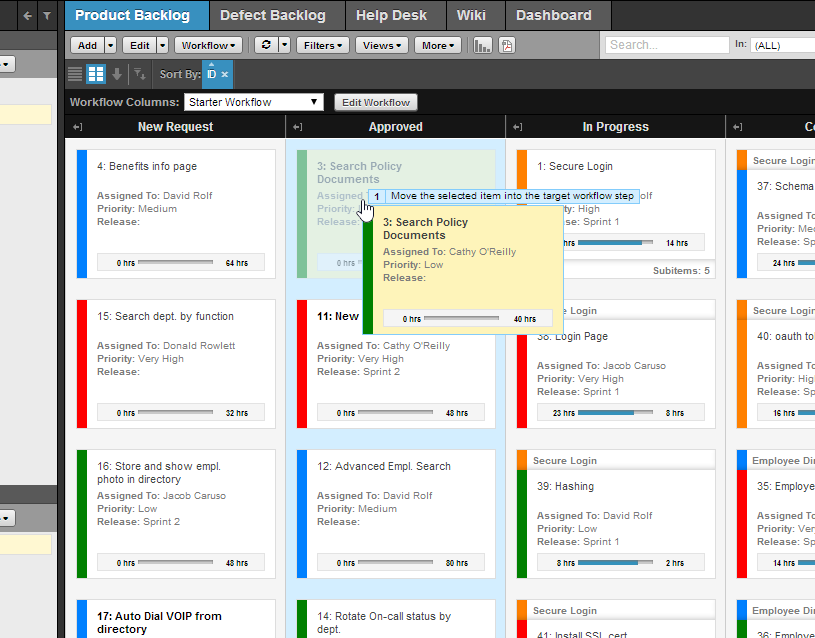Export the backlog with the PDF icon

tap(507, 45)
